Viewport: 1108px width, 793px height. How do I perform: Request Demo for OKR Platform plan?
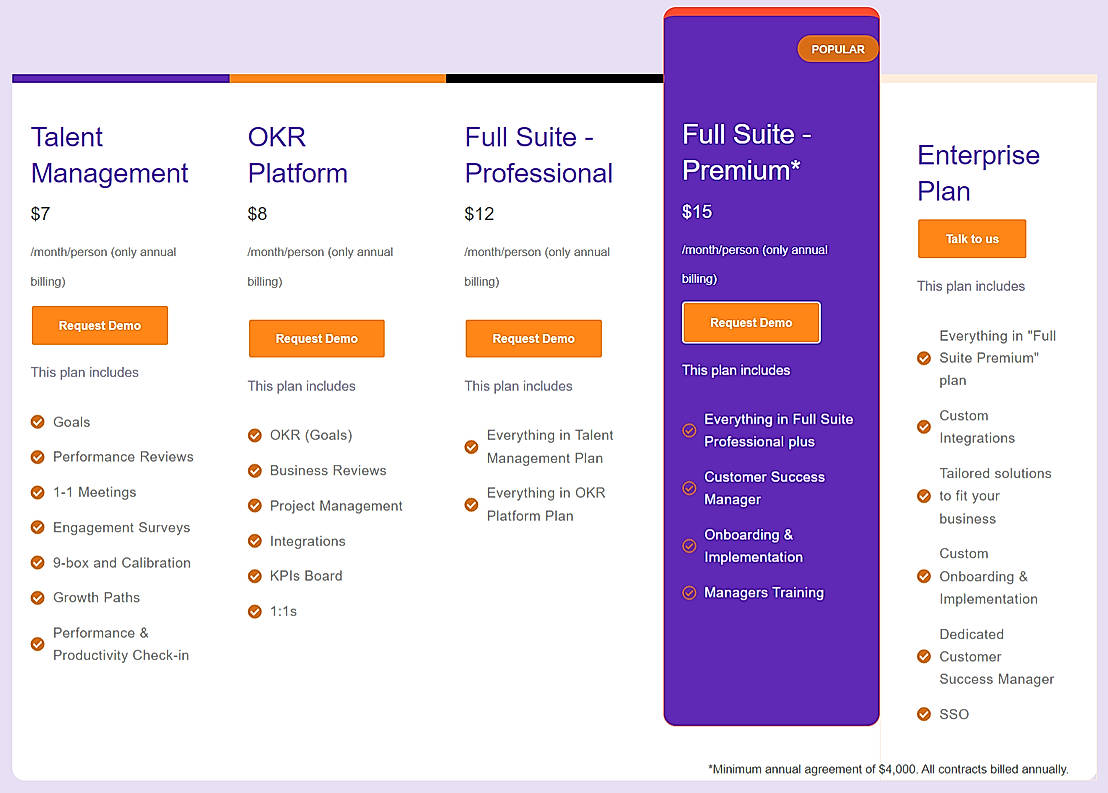[x=316, y=339]
